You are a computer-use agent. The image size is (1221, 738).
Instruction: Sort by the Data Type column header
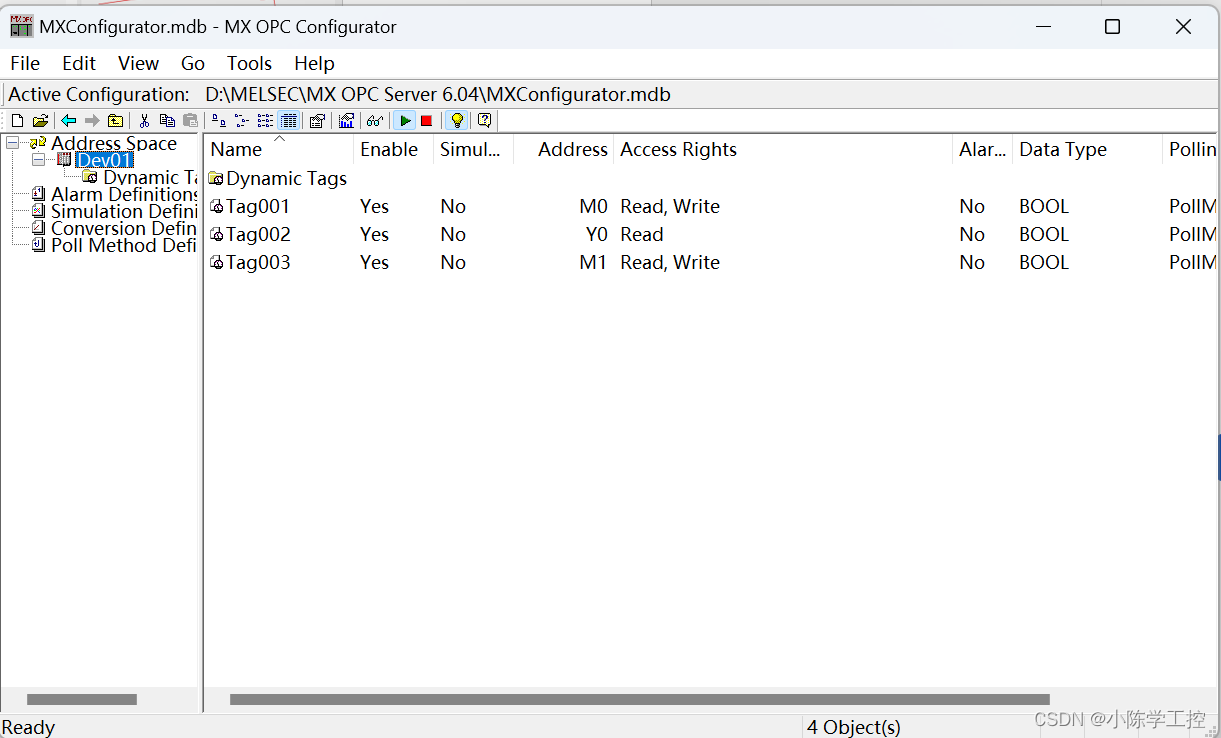pos(1087,149)
